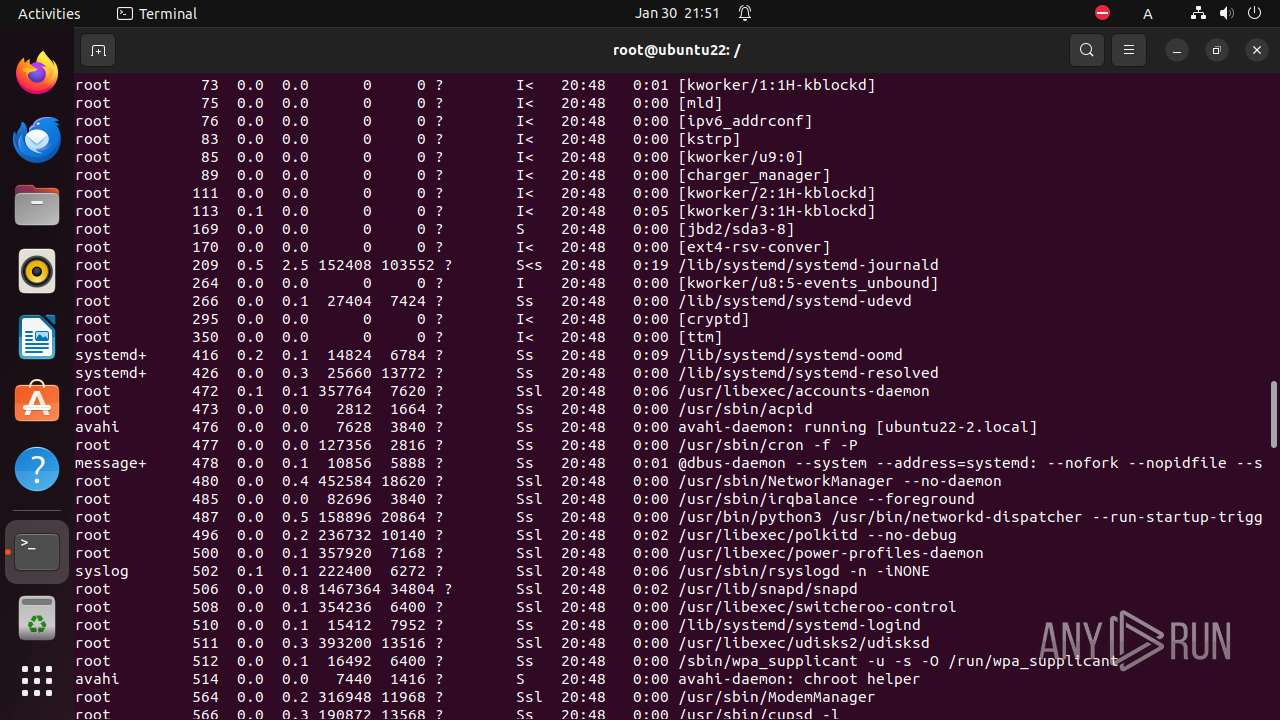1280x720 pixels.
Task: Click the red do-not-disturb indicator icon
Action: [x=1102, y=13]
